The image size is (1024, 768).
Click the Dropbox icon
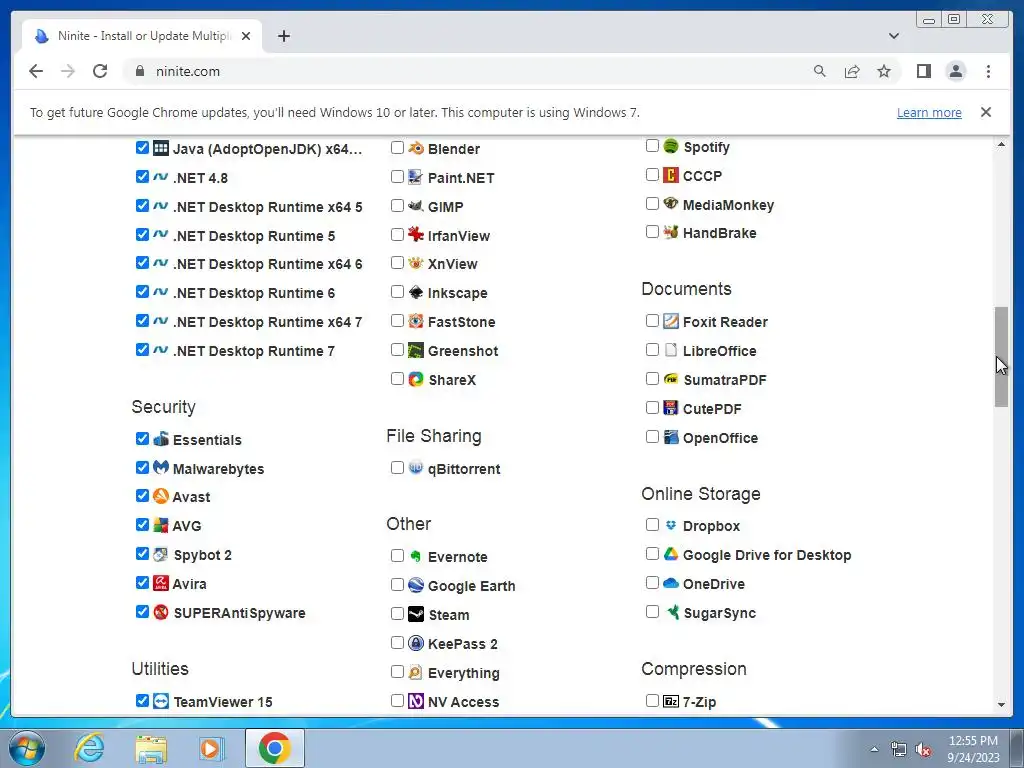[671, 525]
